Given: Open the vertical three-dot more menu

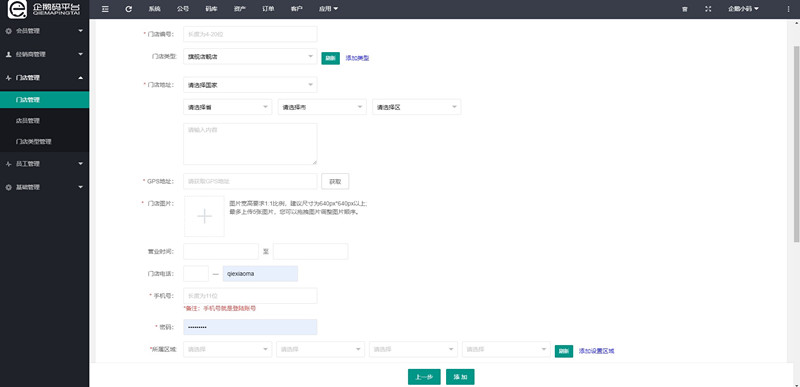Looking at the screenshot, I should (x=788, y=9).
